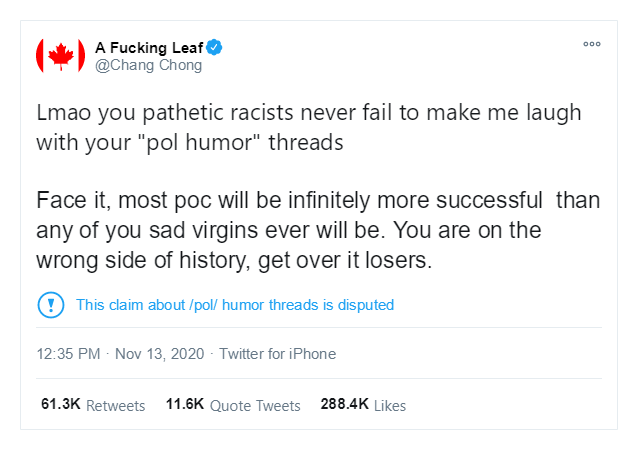This screenshot has width=638, height=450.
Task: Click the exclamation warning circle icon
Action: point(51,305)
